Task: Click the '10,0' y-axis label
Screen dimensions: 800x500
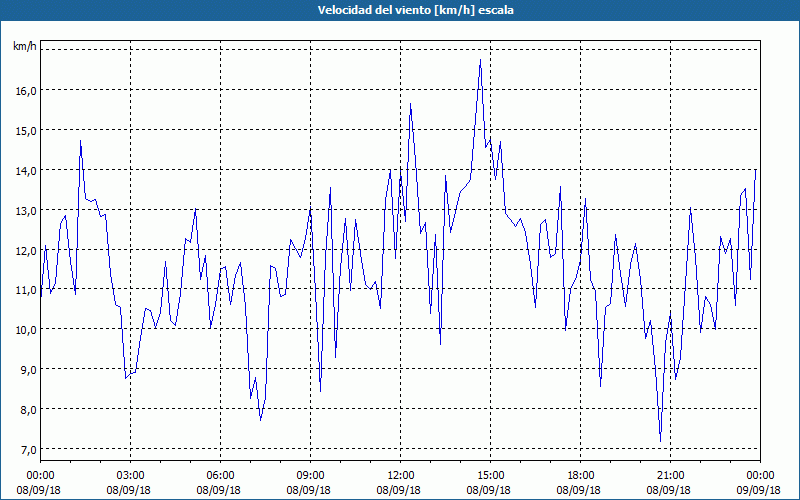Action: tap(26, 330)
